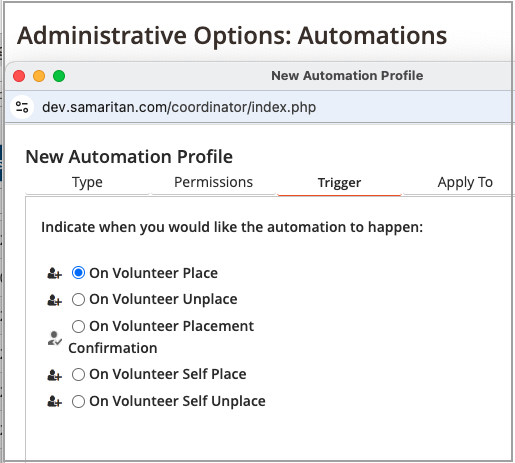
Task: Click the person-plus icon beside On Volunteer Unplace
Action: pos(54,300)
